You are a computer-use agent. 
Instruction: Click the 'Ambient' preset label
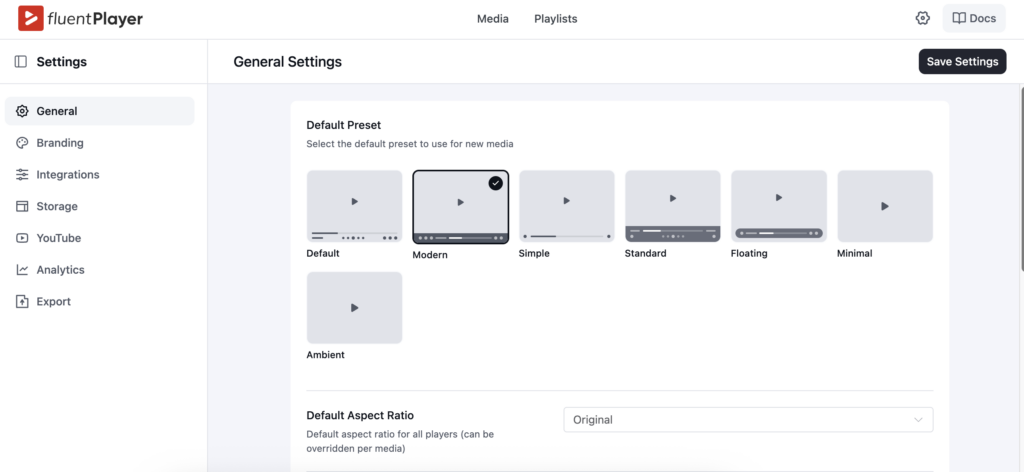pyautogui.click(x=325, y=355)
